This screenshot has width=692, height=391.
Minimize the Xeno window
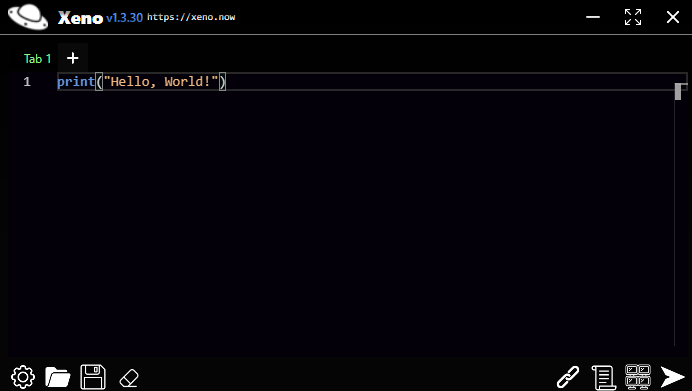(593, 17)
